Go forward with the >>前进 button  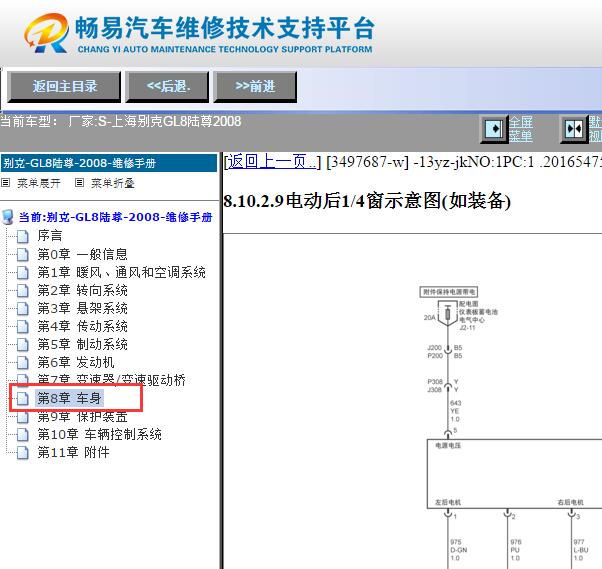(x=255, y=86)
